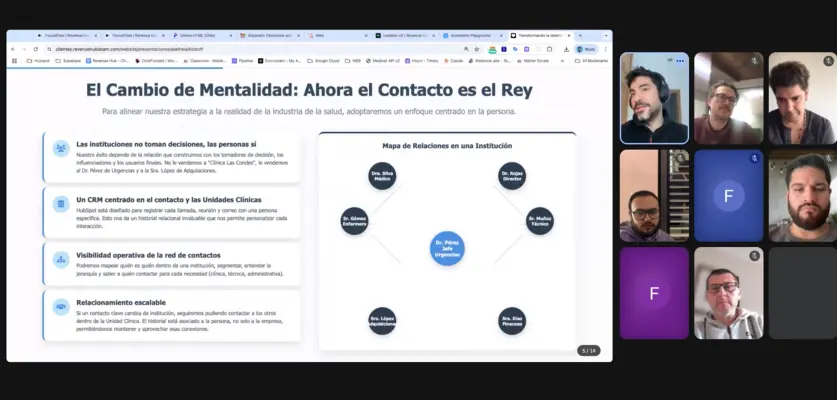Screen dimensions: 837x400
Task: Expand the tab search dropdown arrow
Action: (x=606, y=35)
